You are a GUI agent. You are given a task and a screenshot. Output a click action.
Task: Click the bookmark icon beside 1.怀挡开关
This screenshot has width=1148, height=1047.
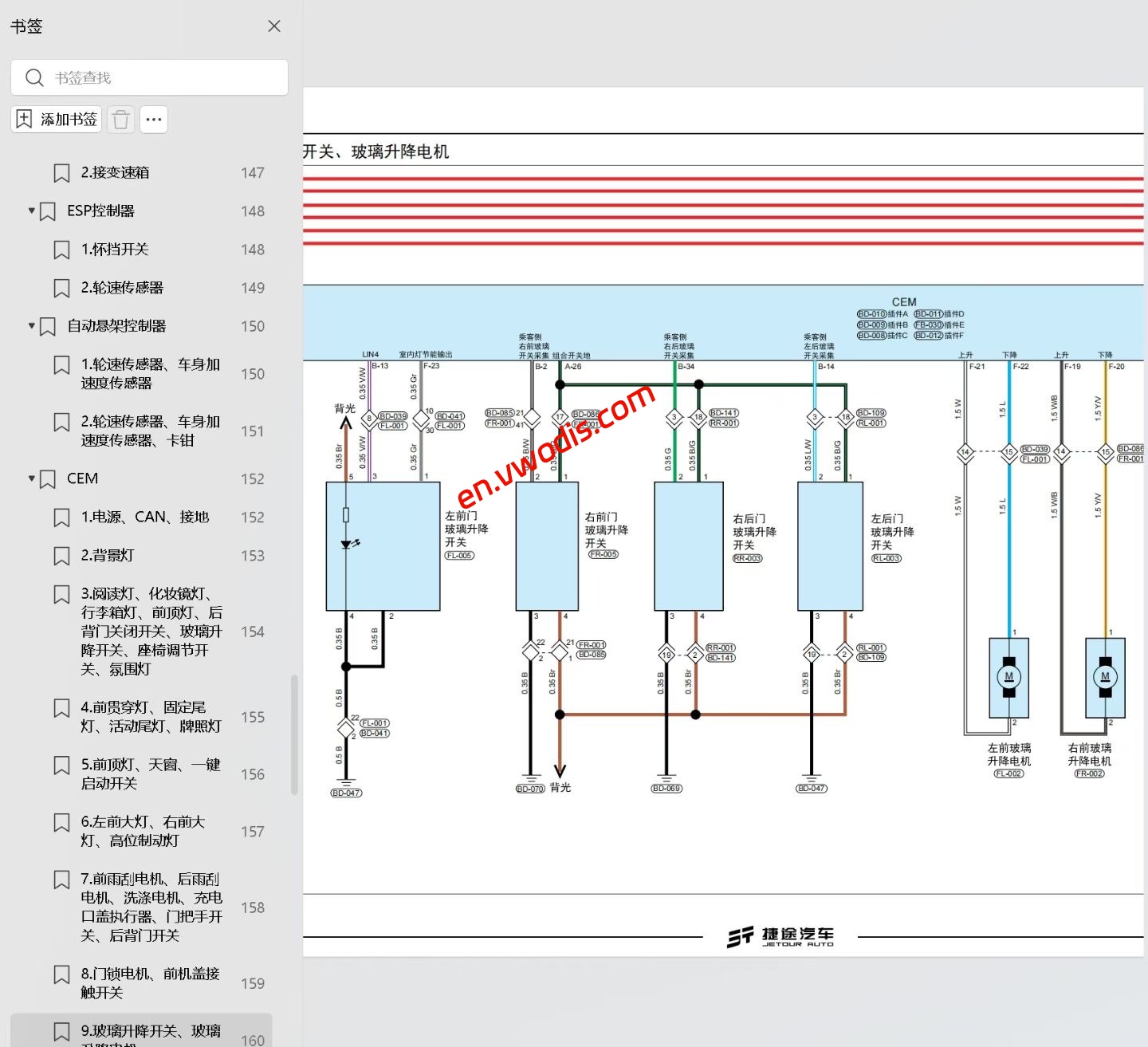pyautogui.click(x=62, y=249)
